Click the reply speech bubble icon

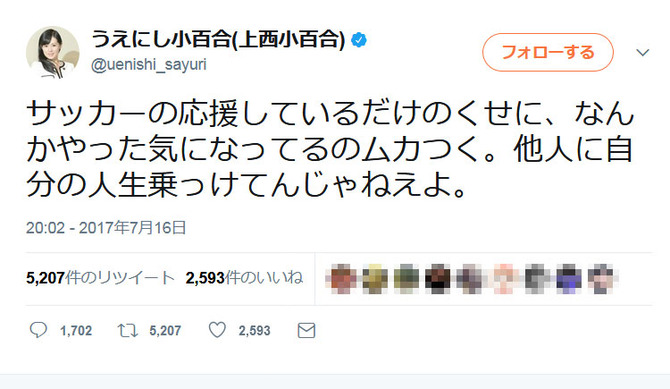(38, 330)
